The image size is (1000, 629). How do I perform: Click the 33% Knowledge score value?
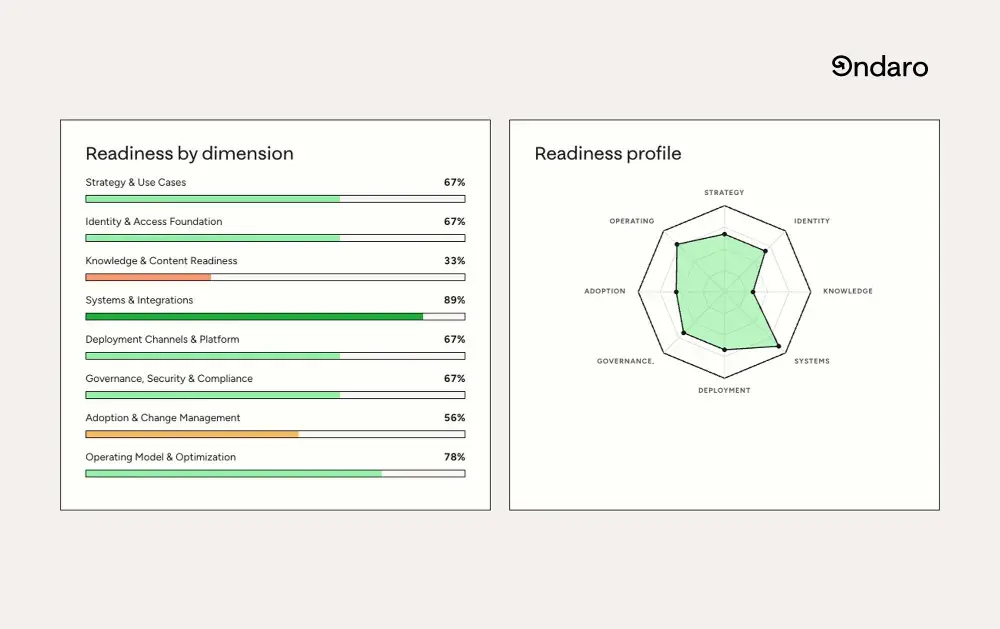(x=455, y=261)
